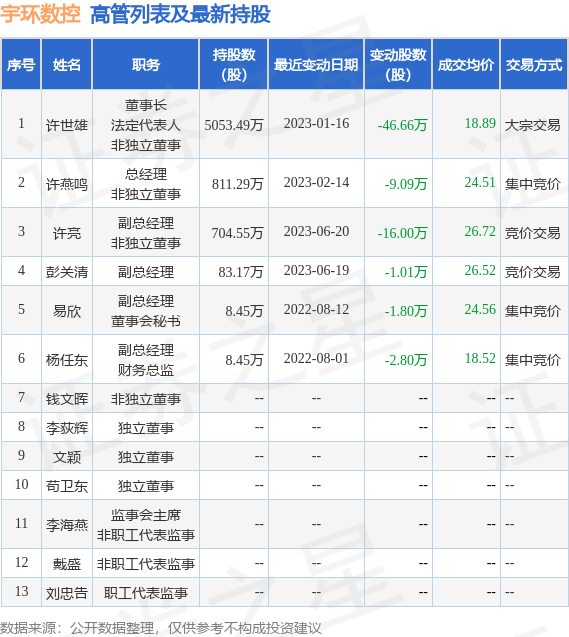The width and height of the screenshot is (569, 637).
Task: Select the change value -46.66万
Action: (x=402, y=125)
